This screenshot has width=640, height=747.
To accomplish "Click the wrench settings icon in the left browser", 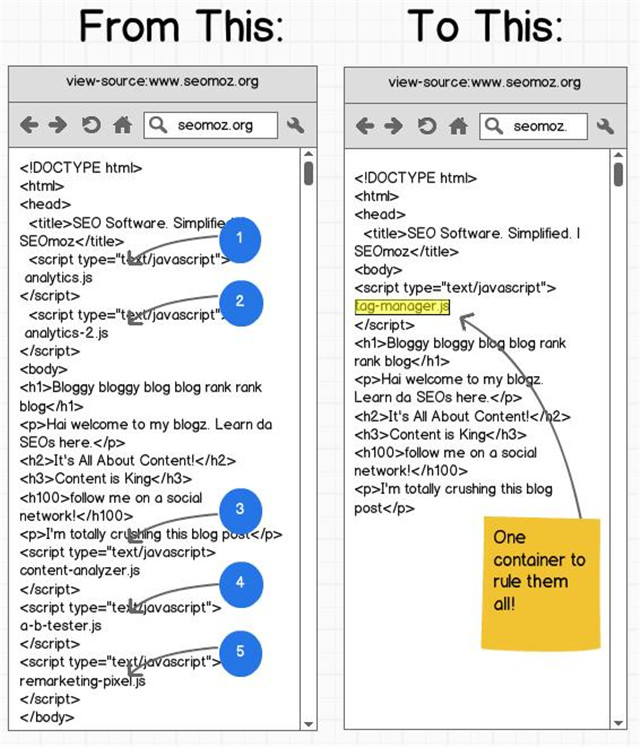I will (295, 125).
